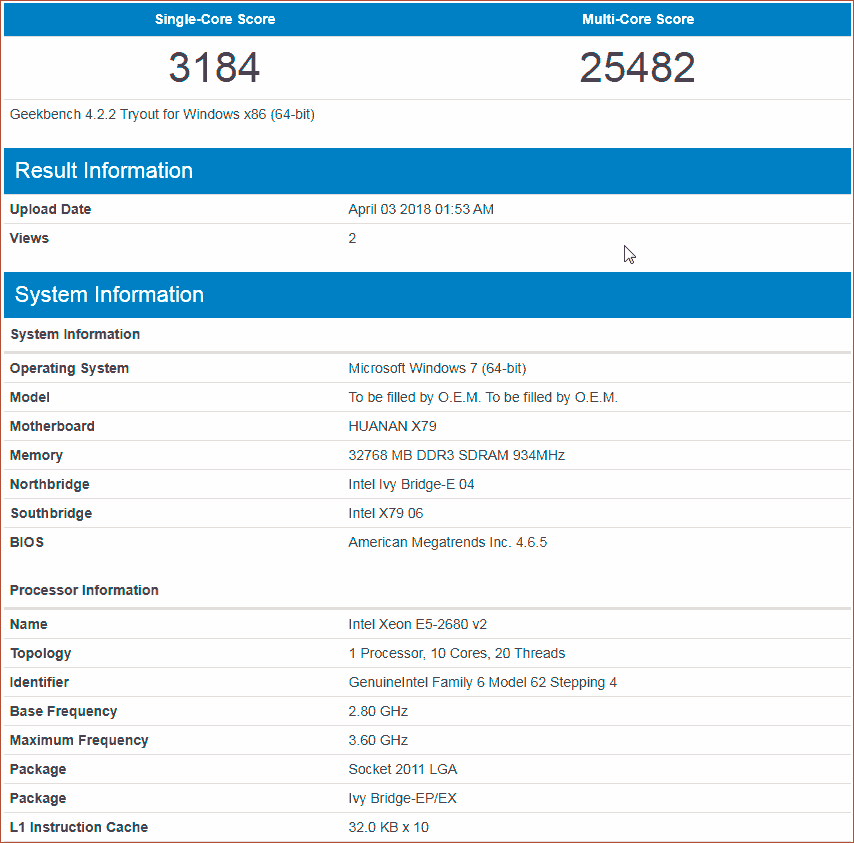The image size is (854, 843).
Task: Click the Geekbench 4.2.2 Tryout version text
Action: 162,114
